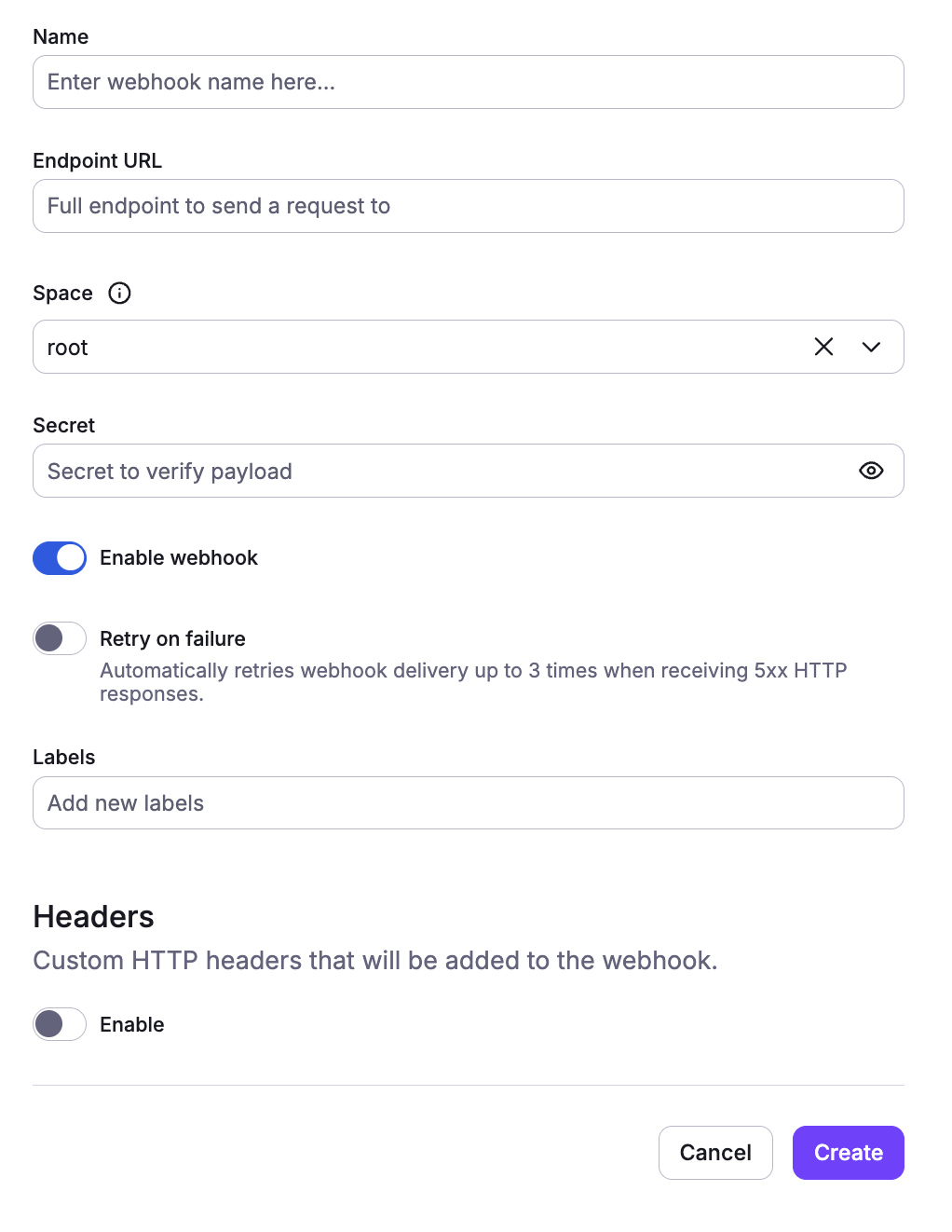952x1232 pixels.
Task: Click Create to save the webhook
Action: click(848, 1153)
